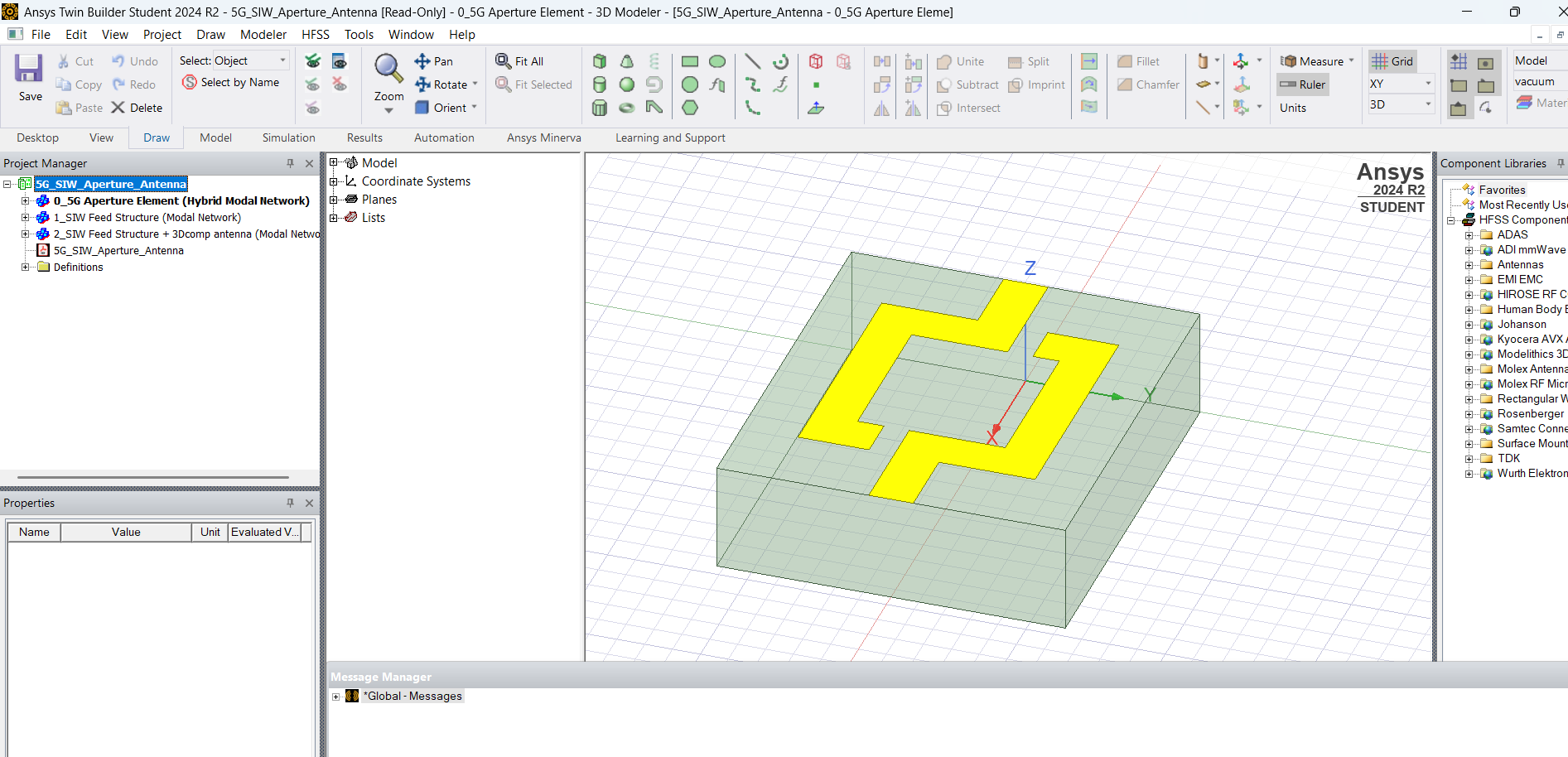Click the Select by Name icon

tap(190, 82)
